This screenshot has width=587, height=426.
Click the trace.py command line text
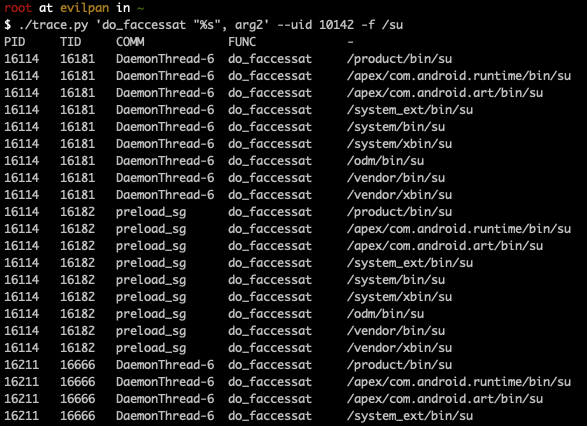point(208,25)
